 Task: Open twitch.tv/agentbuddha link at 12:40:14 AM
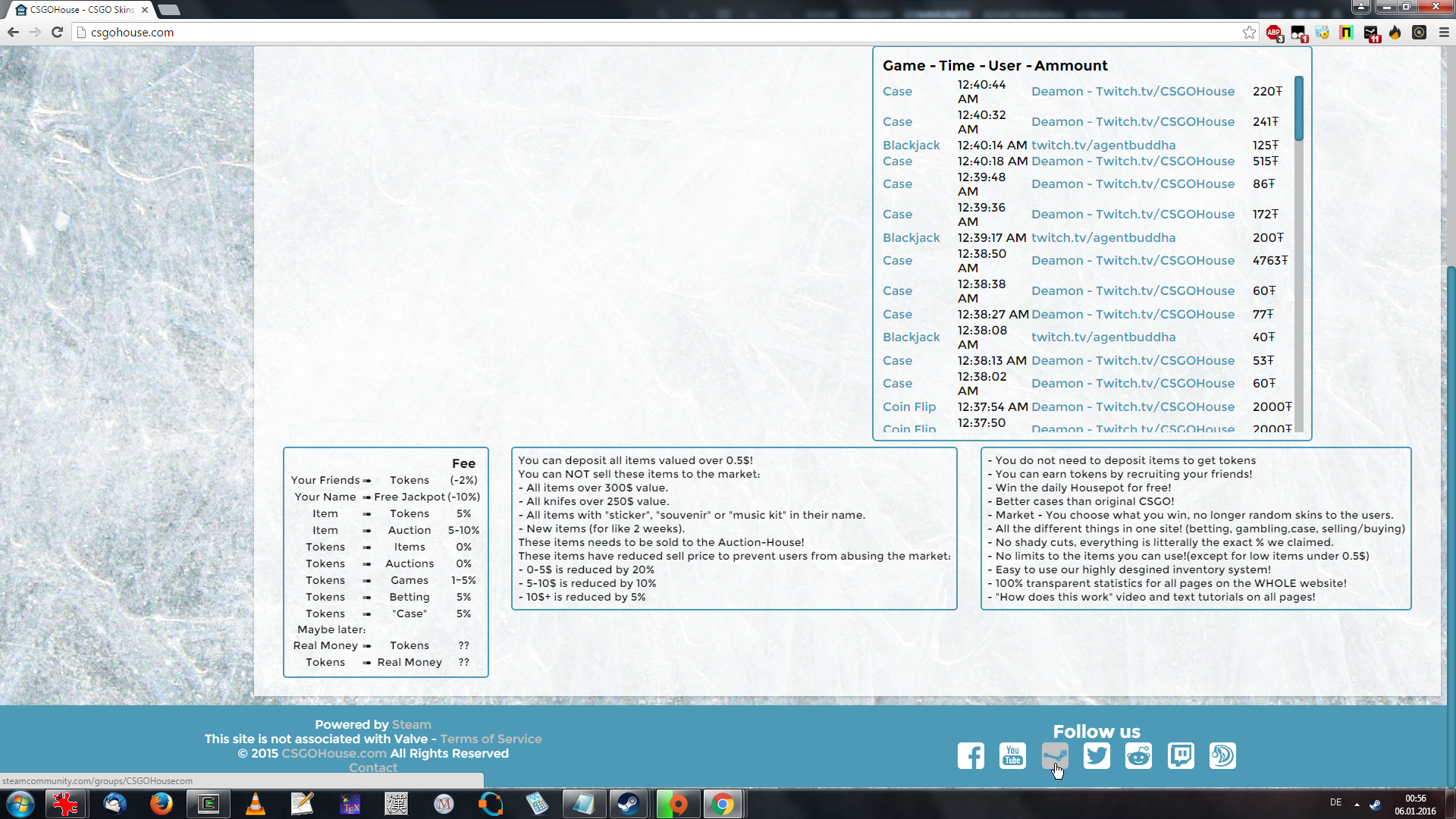1103,145
